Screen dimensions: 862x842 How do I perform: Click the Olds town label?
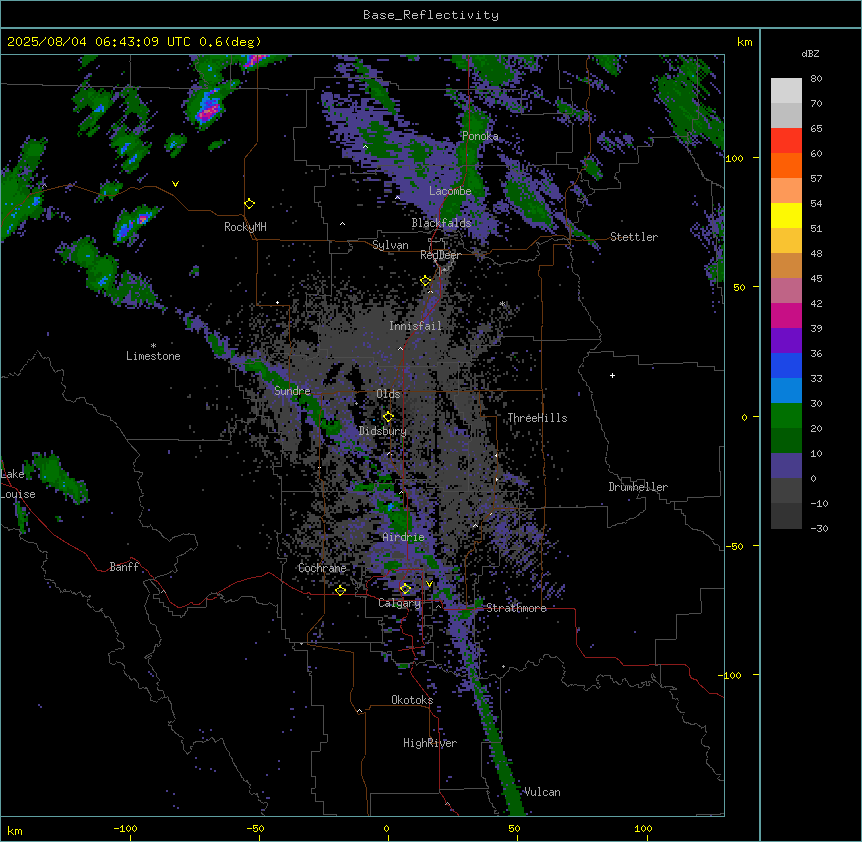click(x=388, y=394)
